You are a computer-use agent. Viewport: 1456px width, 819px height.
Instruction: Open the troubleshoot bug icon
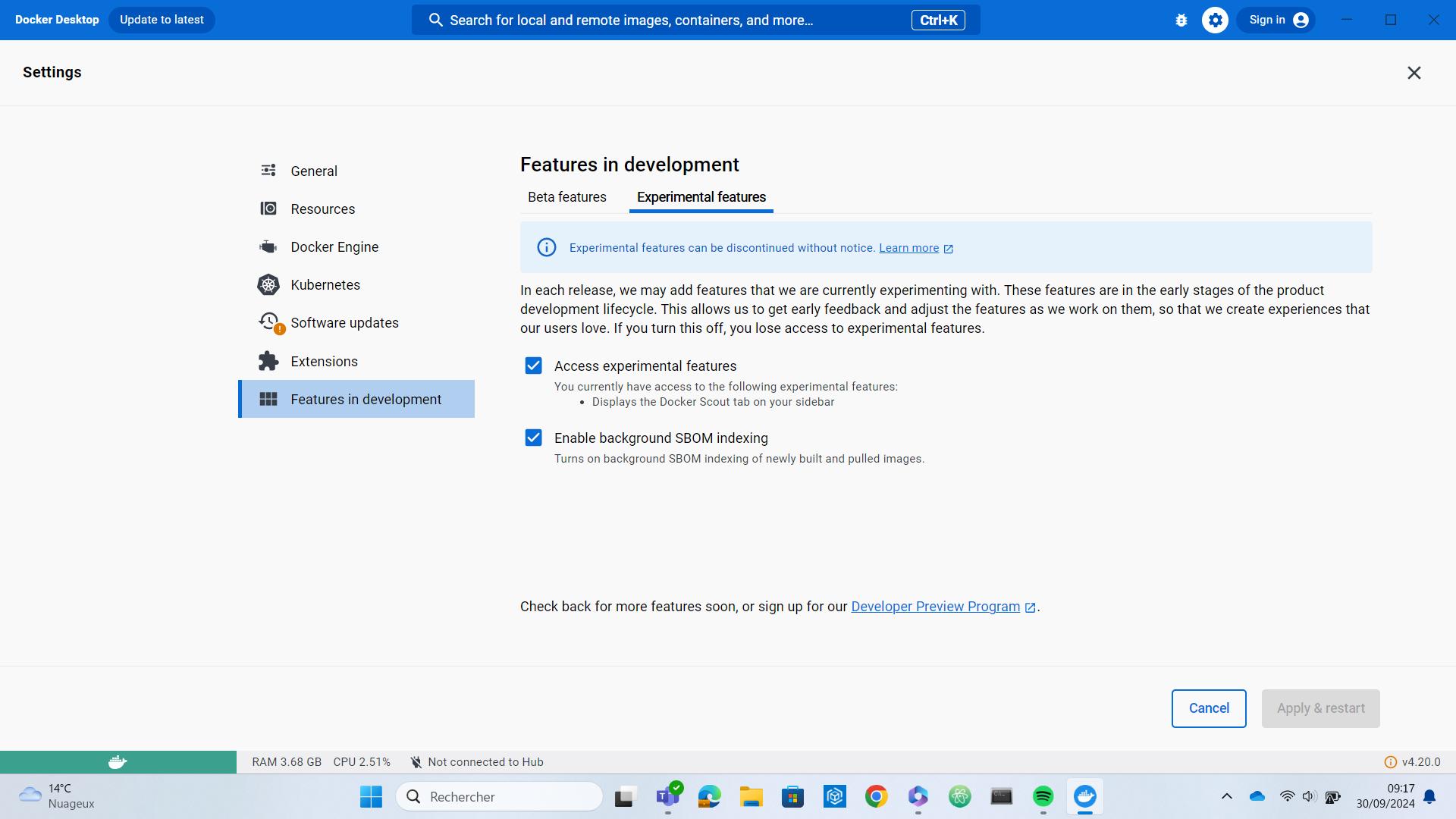point(1181,20)
